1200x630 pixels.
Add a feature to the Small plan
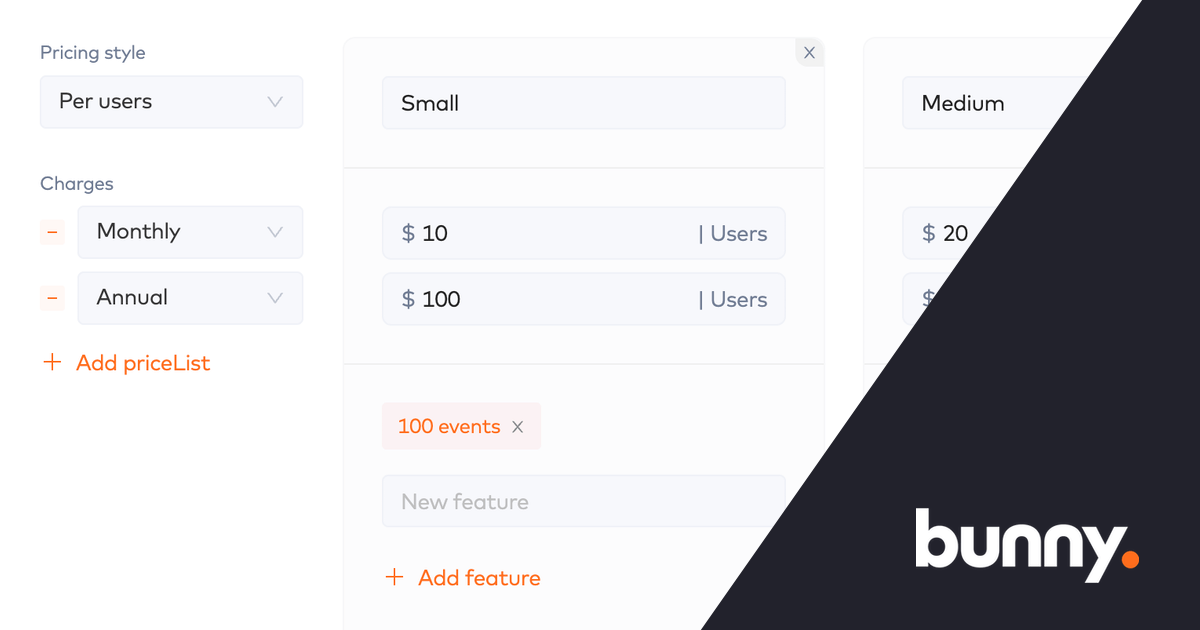click(x=480, y=577)
